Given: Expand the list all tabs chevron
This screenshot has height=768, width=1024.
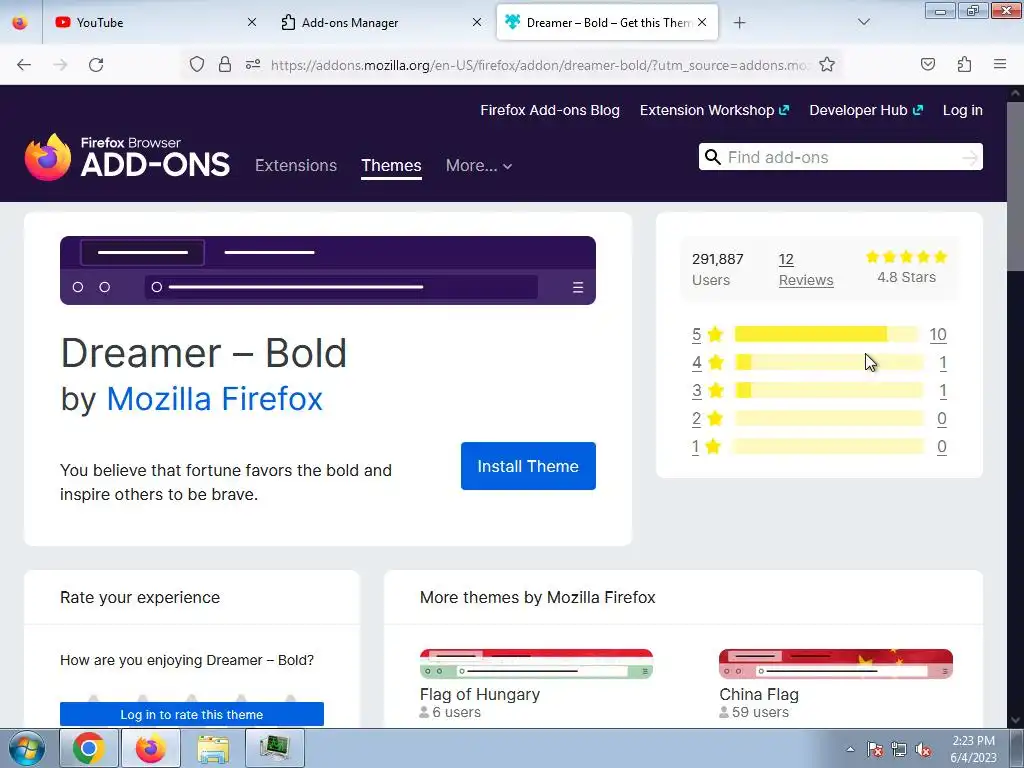Looking at the screenshot, I should tap(863, 22).
